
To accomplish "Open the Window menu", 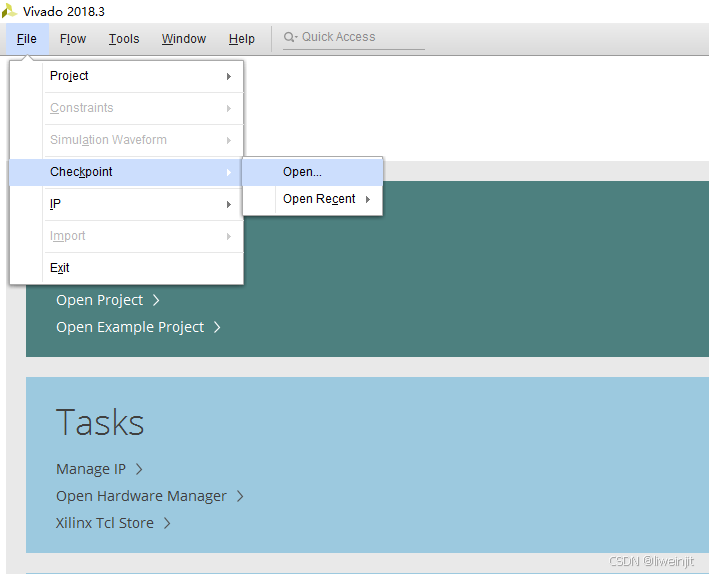I will pyautogui.click(x=184, y=39).
